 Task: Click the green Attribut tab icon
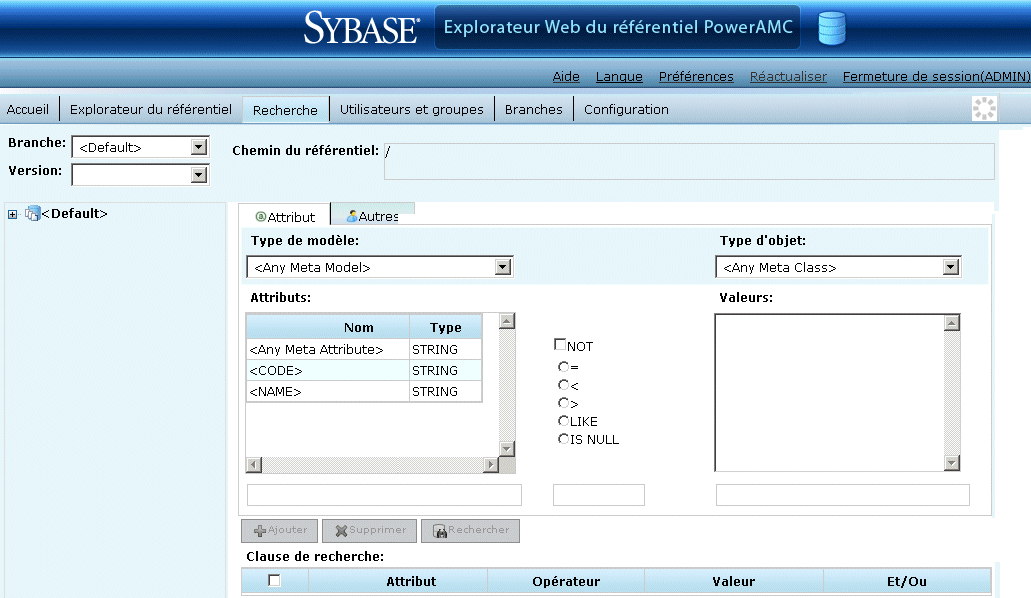click(x=260, y=216)
